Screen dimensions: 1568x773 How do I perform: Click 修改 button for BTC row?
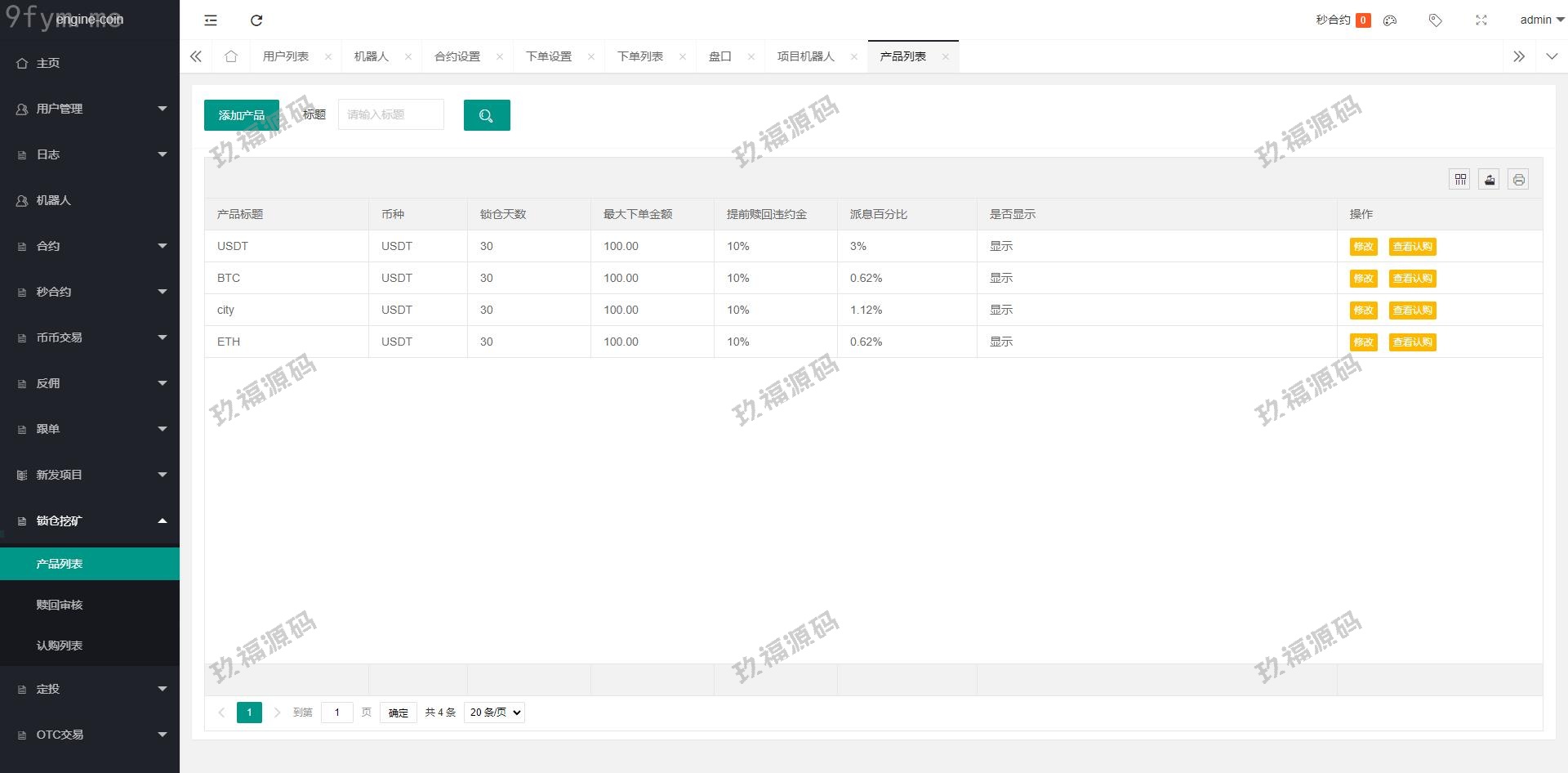[1363, 279]
